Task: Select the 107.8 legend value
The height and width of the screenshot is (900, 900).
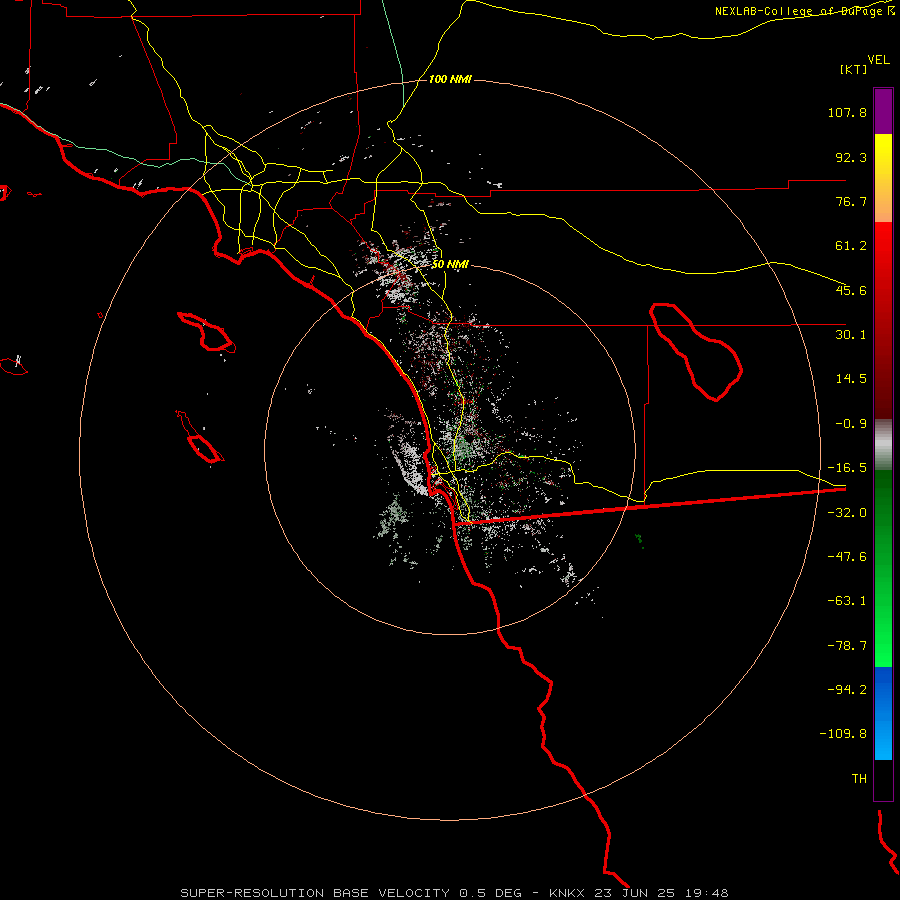Action: [x=847, y=112]
